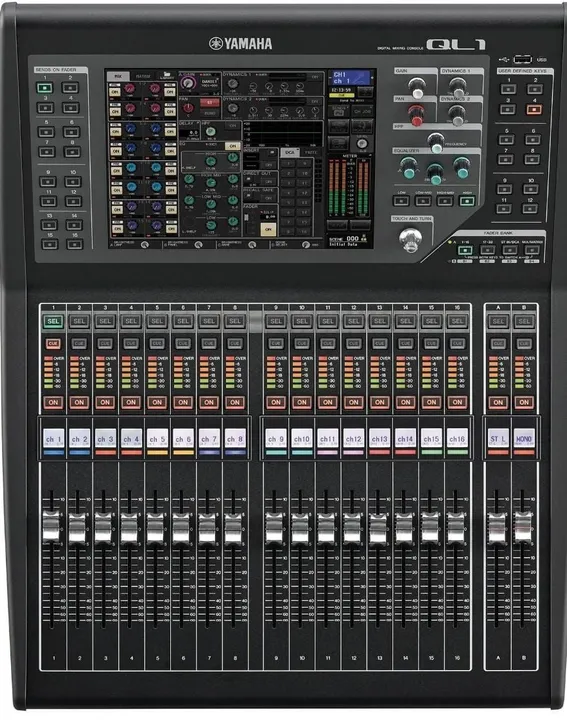Select Sends On Fader key 2

(x=70, y=88)
